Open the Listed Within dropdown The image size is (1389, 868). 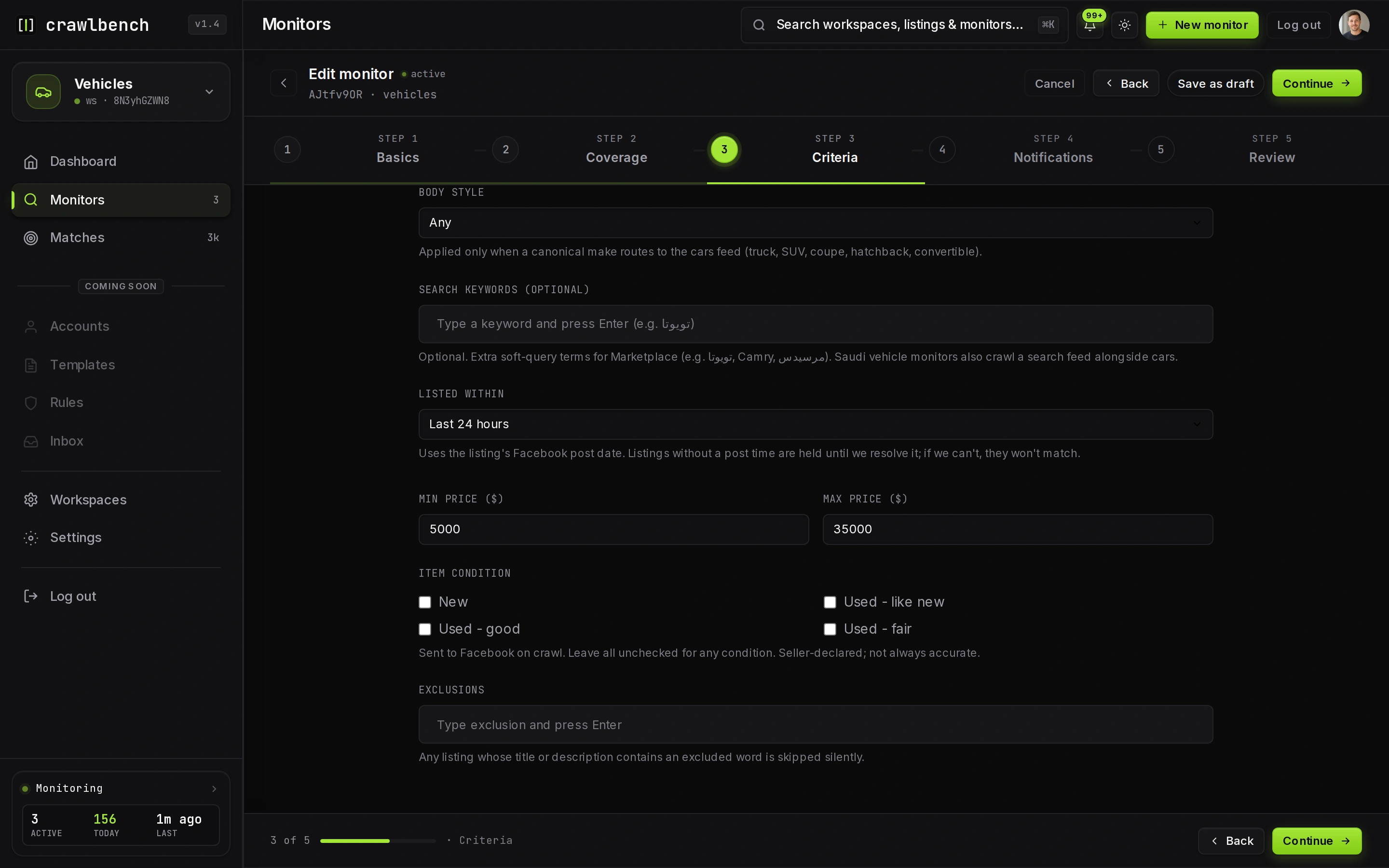(x=816, y=424)
